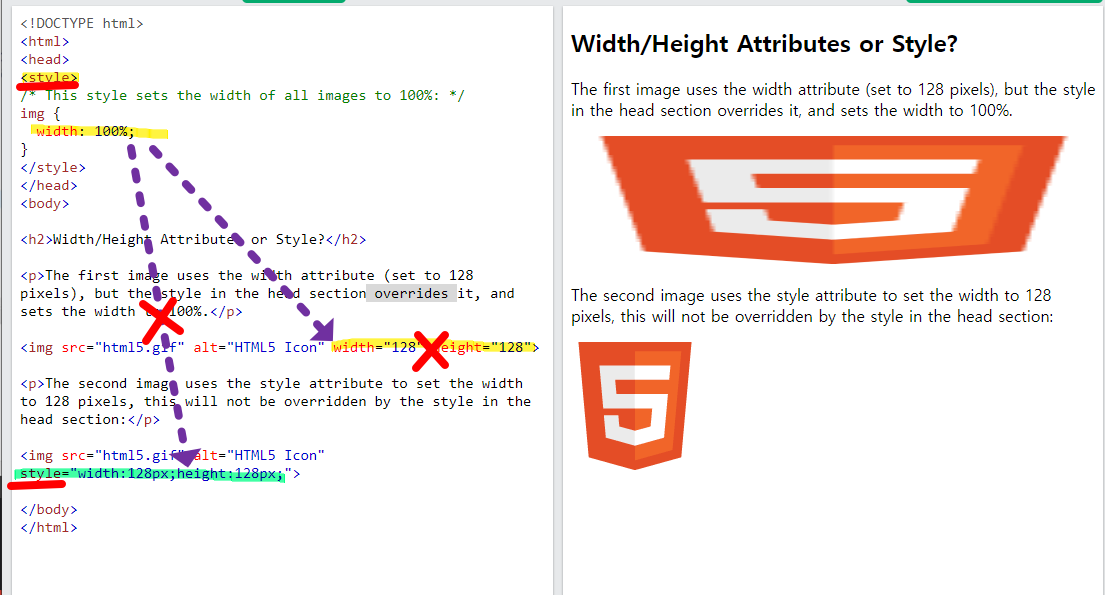Click the '<h2>' heading line in the code

click(193, 240)
